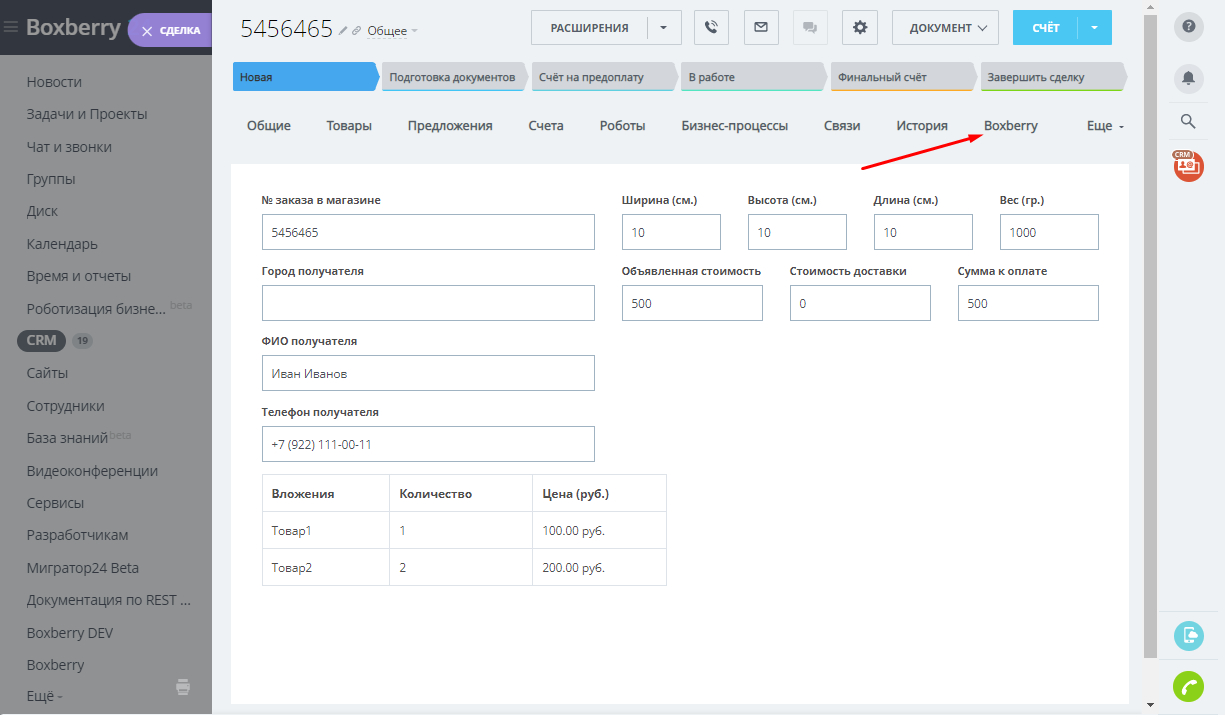1225x715 pixels.
Task: Open deal settings with the gear icon
Action: pos(860,28)
